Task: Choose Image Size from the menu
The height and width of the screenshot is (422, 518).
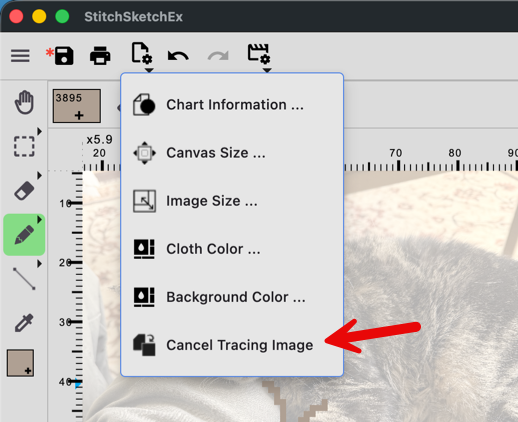Action: pyautogui.click(x=232, y=201)
